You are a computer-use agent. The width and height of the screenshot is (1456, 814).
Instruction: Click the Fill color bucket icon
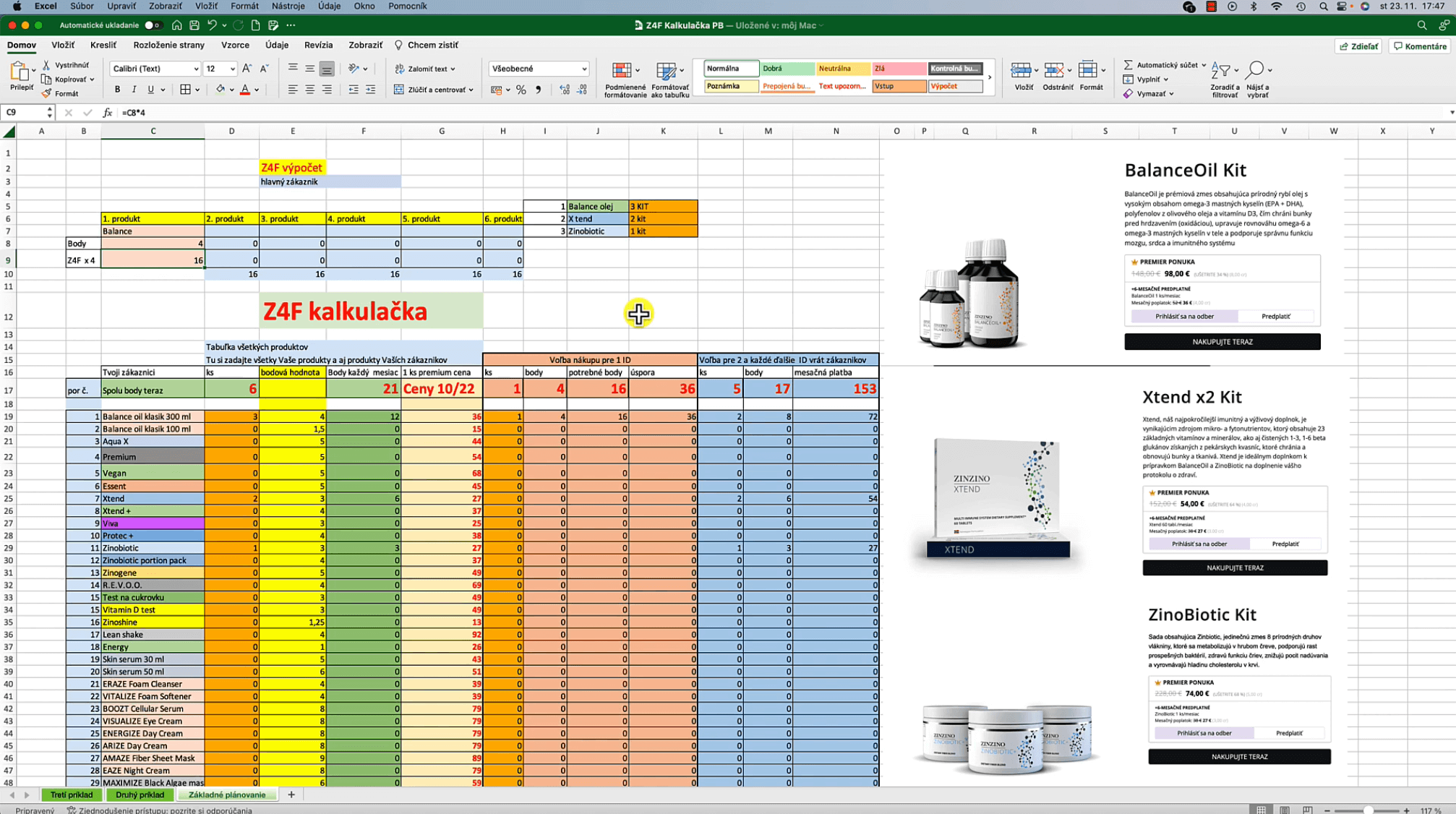(220, 90)
